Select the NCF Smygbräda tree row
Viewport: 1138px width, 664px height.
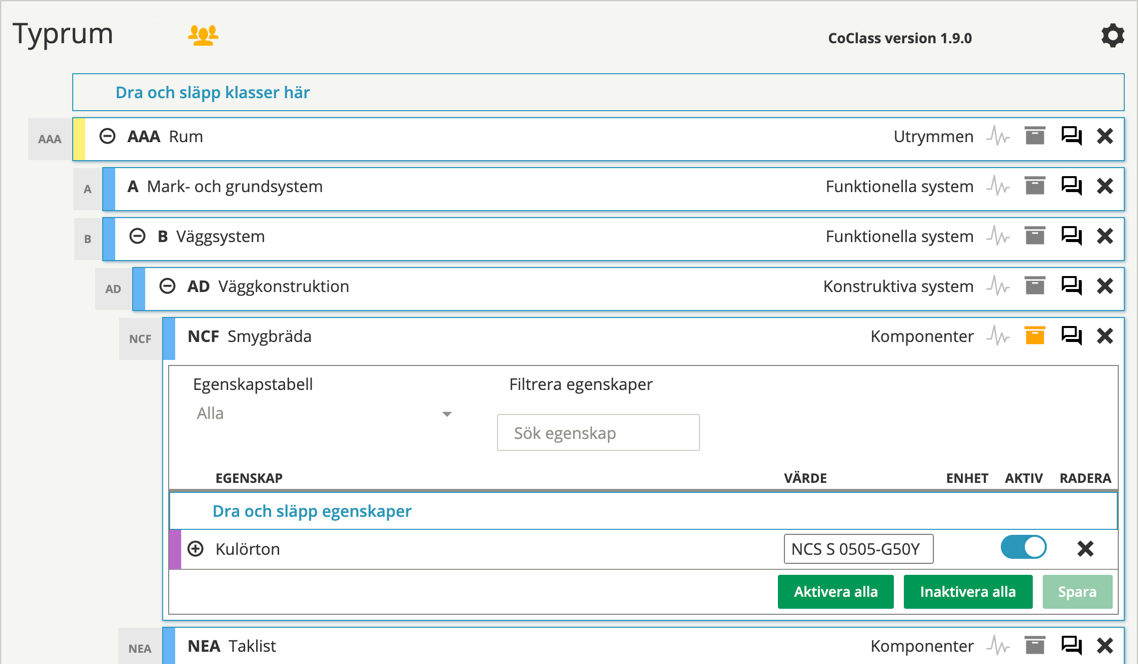click(x=500, y=336)
